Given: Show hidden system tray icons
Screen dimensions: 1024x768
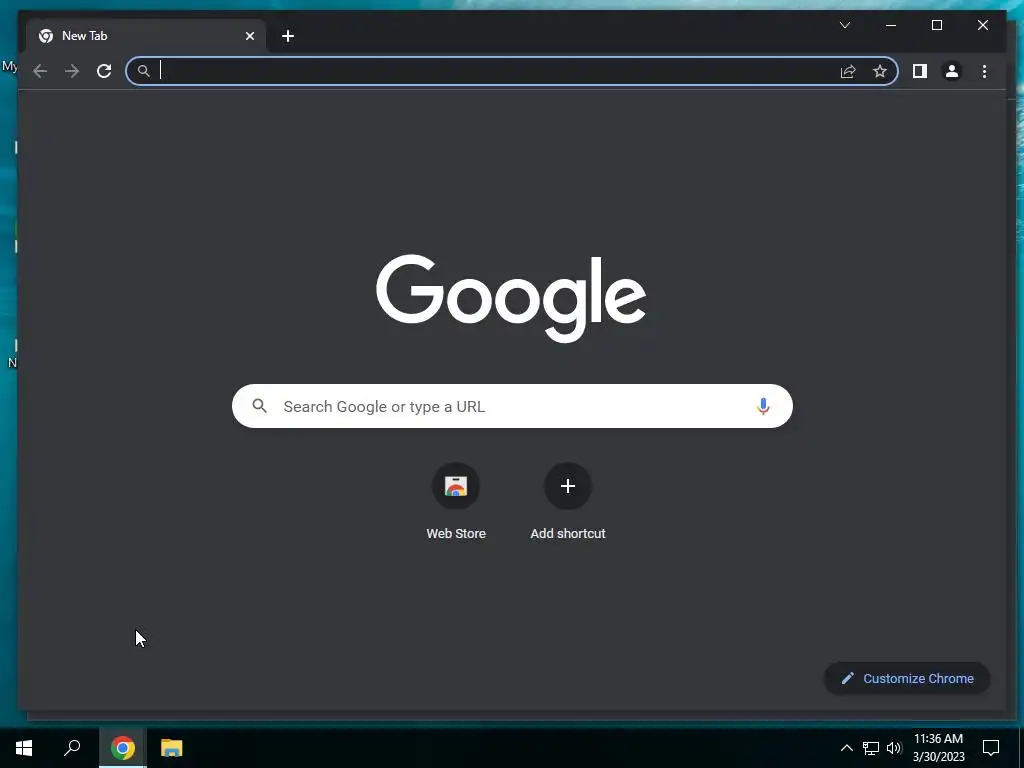Looking at the screenshot, I should coord(846,748).
